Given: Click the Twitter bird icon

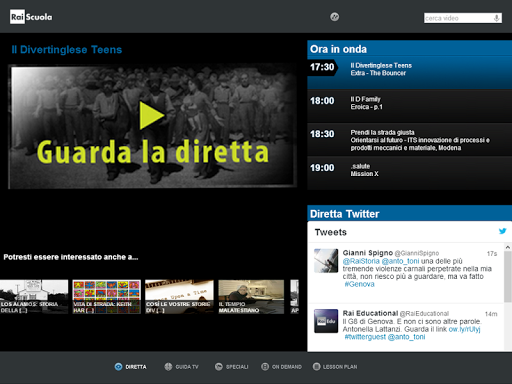Looking at the screenshot, I should coord(502,231).
